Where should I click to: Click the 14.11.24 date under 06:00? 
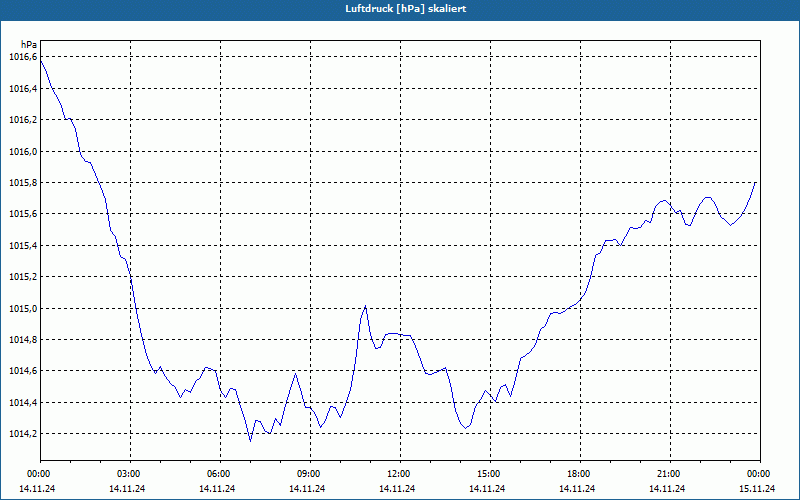click(x=217, y=488)
